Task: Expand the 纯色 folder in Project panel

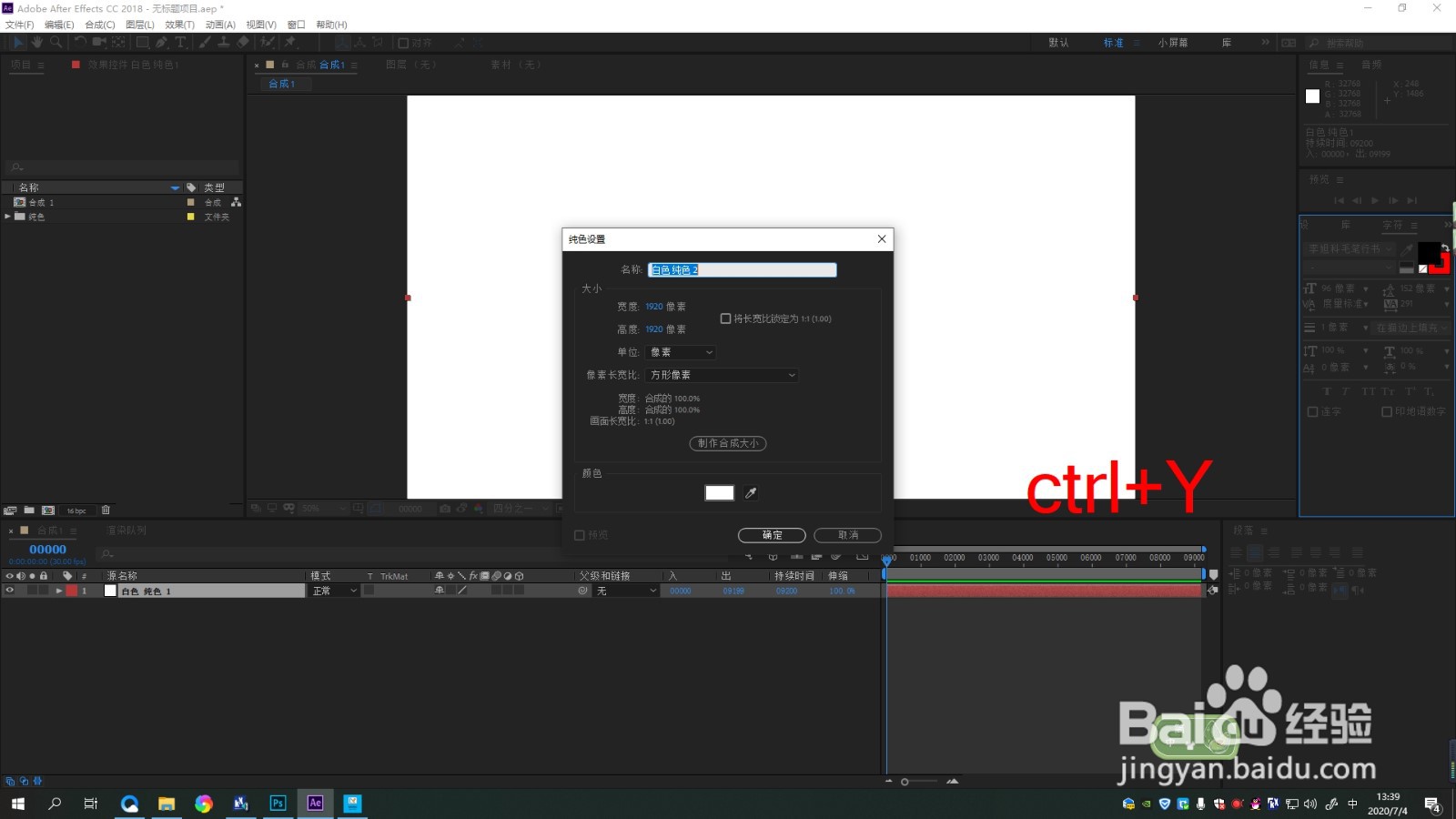Action: pyautogui.click(x=8, y=217)
